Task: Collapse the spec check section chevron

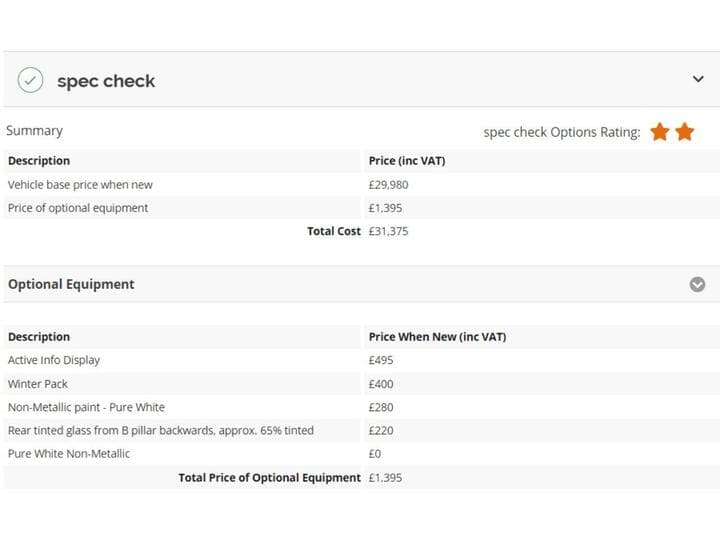Action: (x=698, y=79)
